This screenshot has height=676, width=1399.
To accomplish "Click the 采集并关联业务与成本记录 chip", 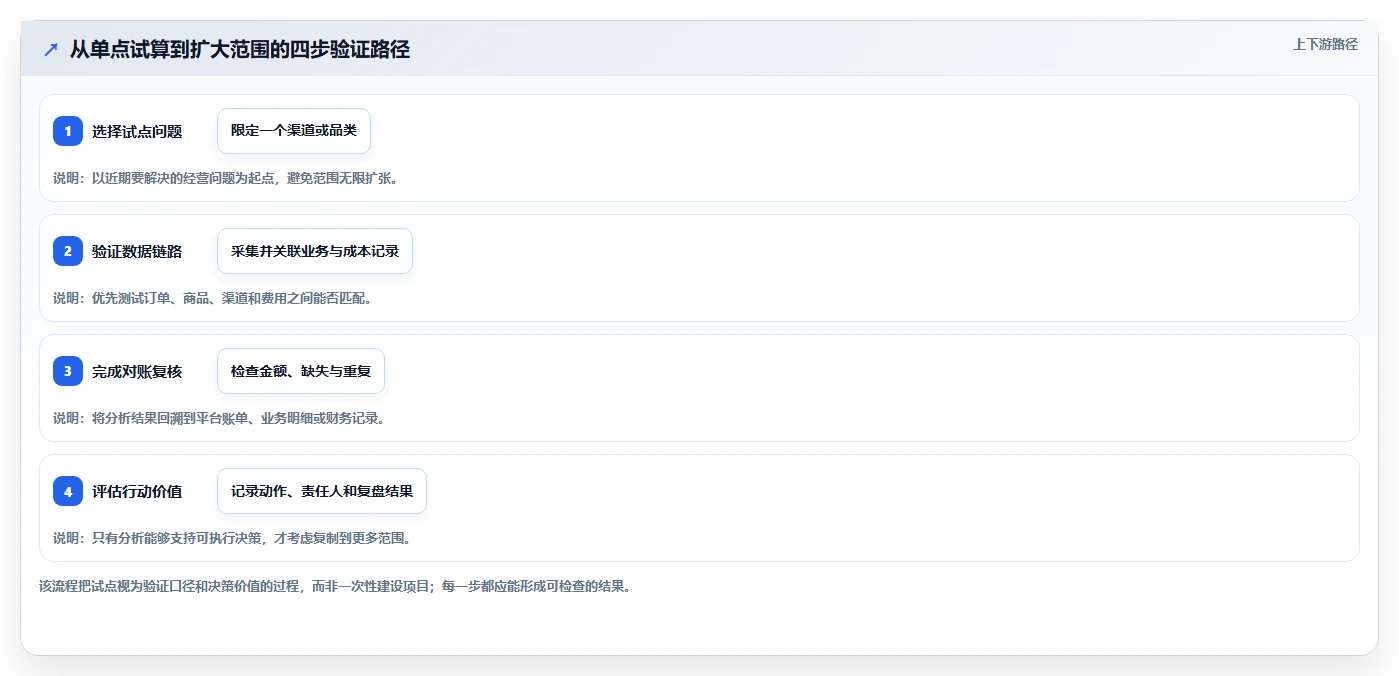I will pos(315,251).
